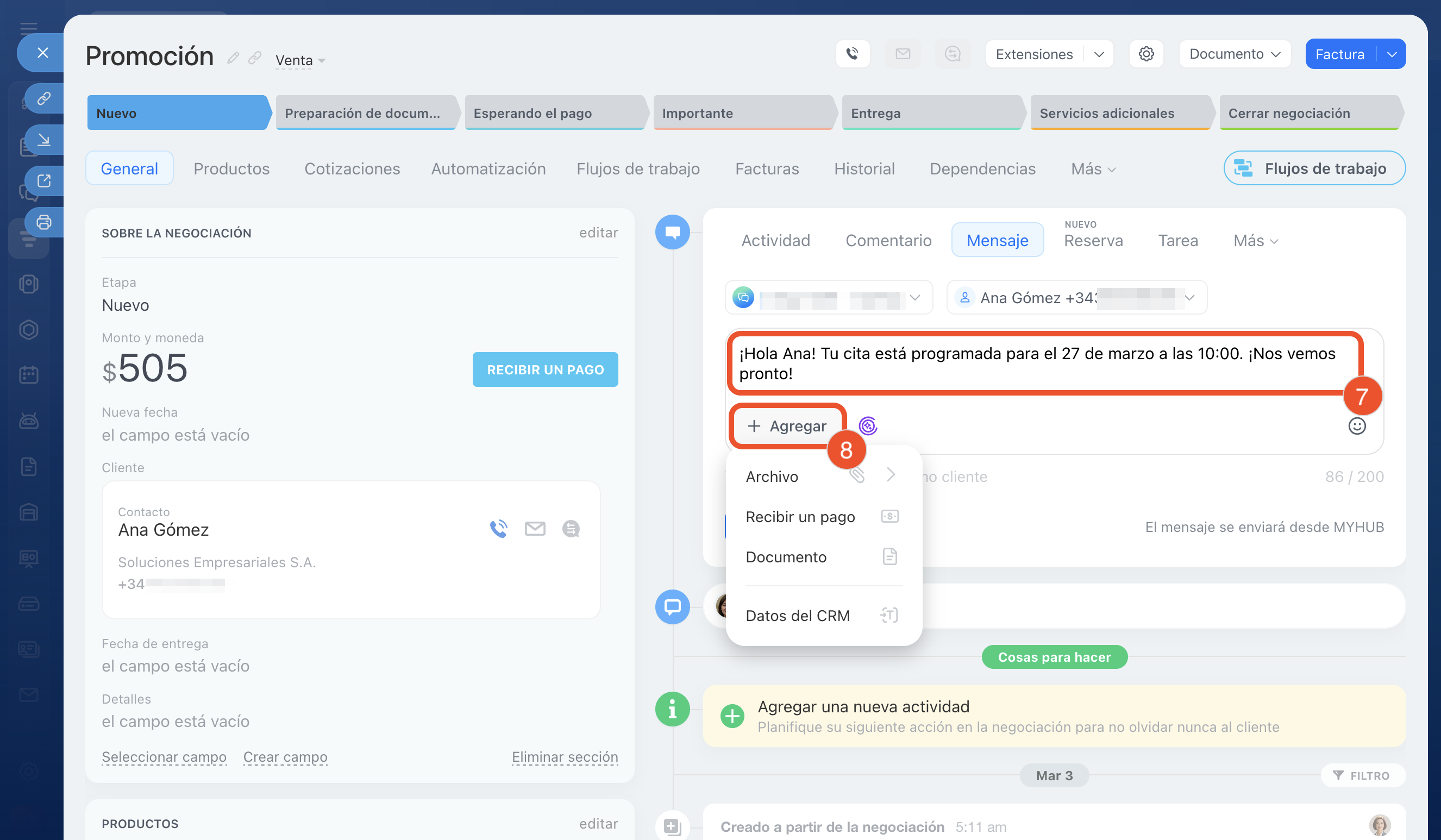
Task: Click the pencil icon next to Promoción
Action: click(x=233, y=58)
